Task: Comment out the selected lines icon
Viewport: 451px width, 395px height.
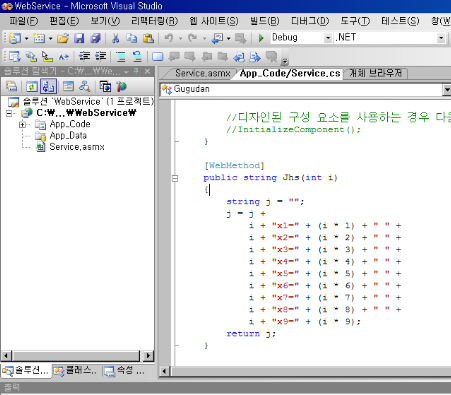Action: click(121, 57)
